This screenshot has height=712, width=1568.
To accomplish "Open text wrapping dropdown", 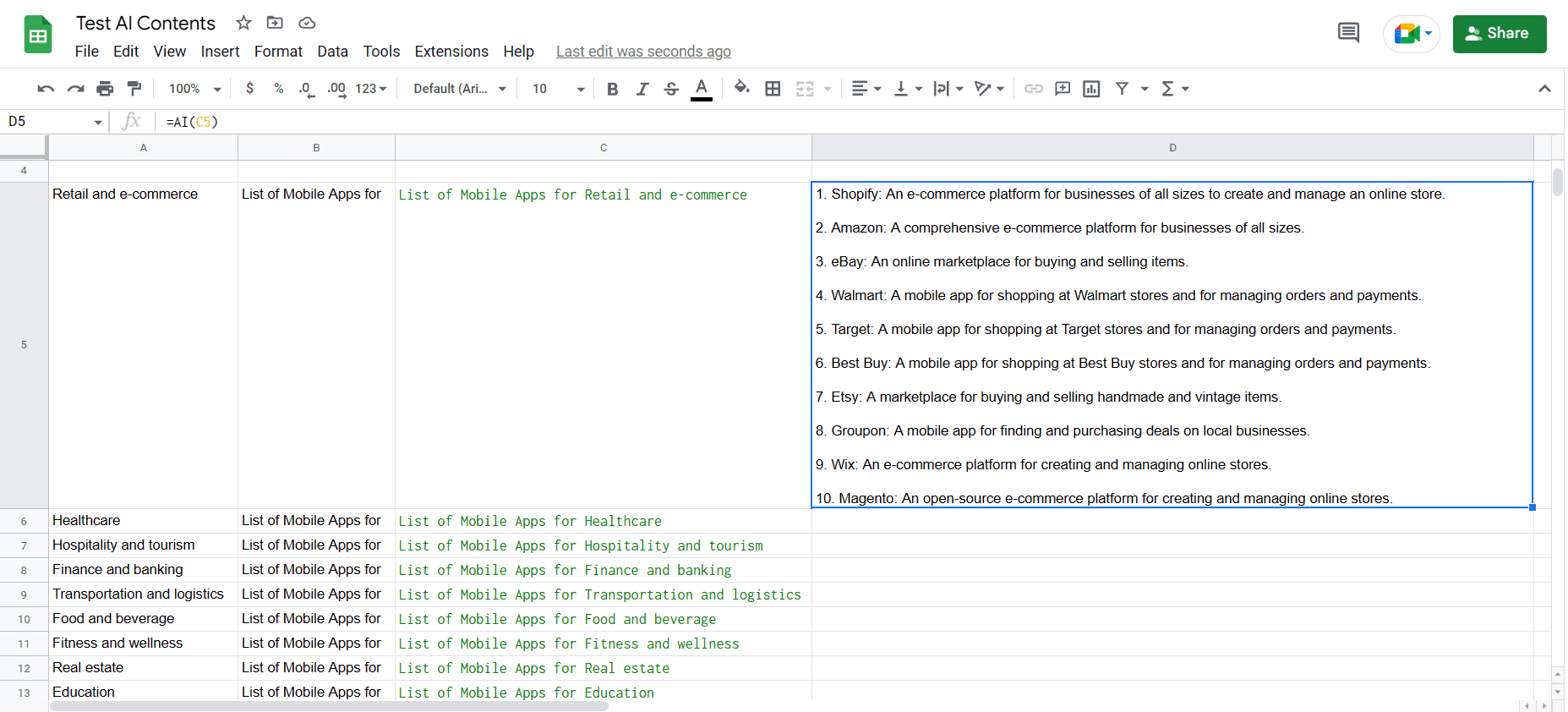I will 948,89.
